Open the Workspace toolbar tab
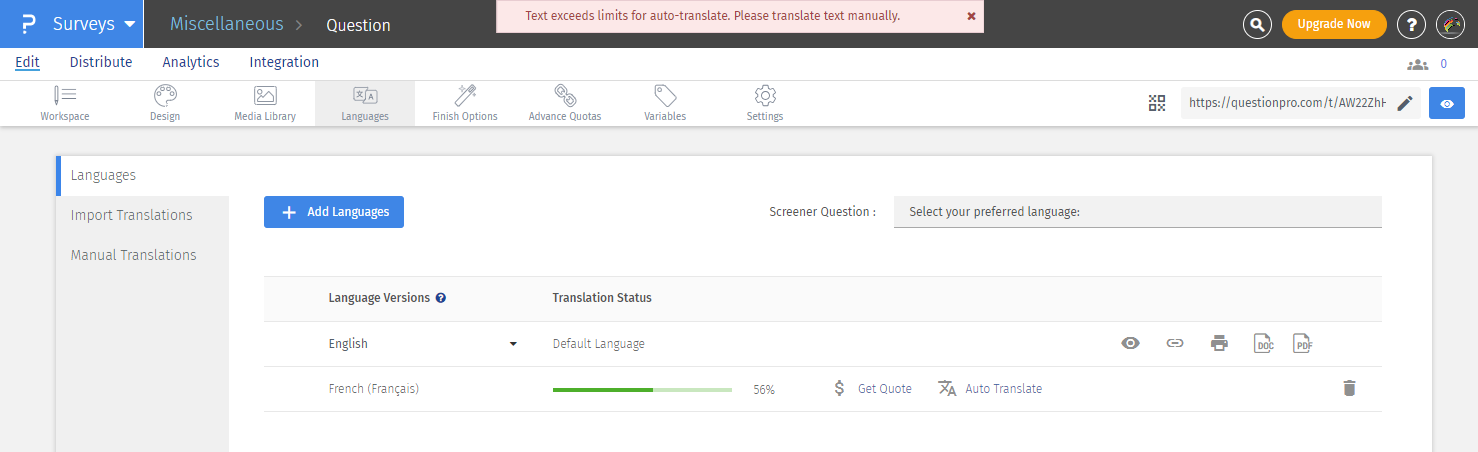Viewport: 1478px width, 452px height. pos(65,103)
